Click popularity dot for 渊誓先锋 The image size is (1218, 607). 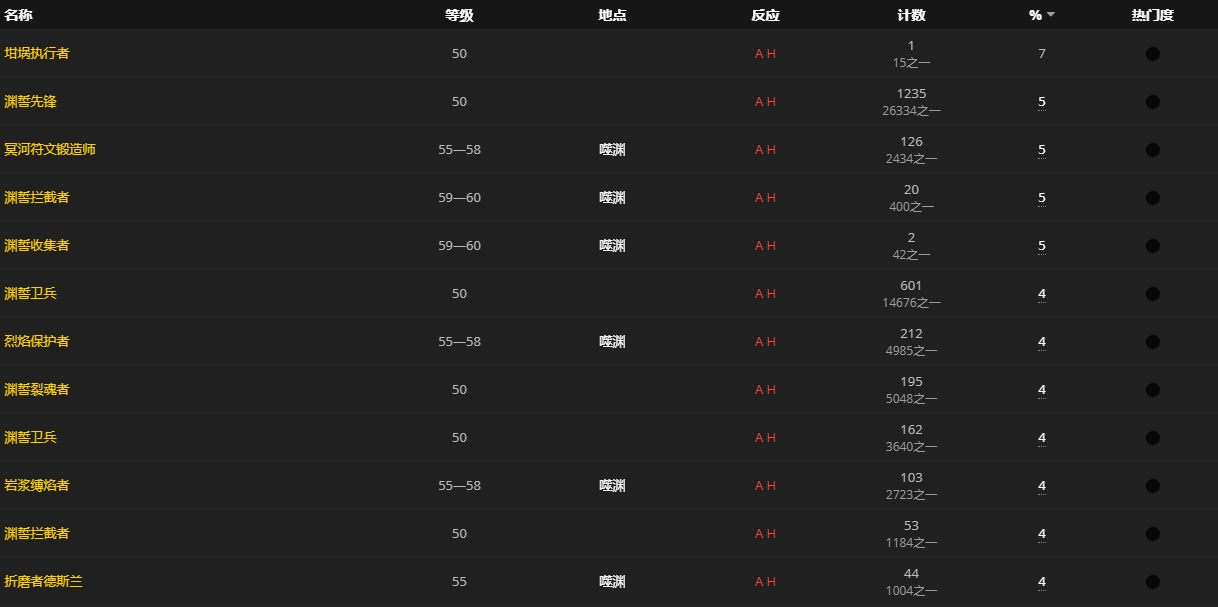[x=1153, y=102]
